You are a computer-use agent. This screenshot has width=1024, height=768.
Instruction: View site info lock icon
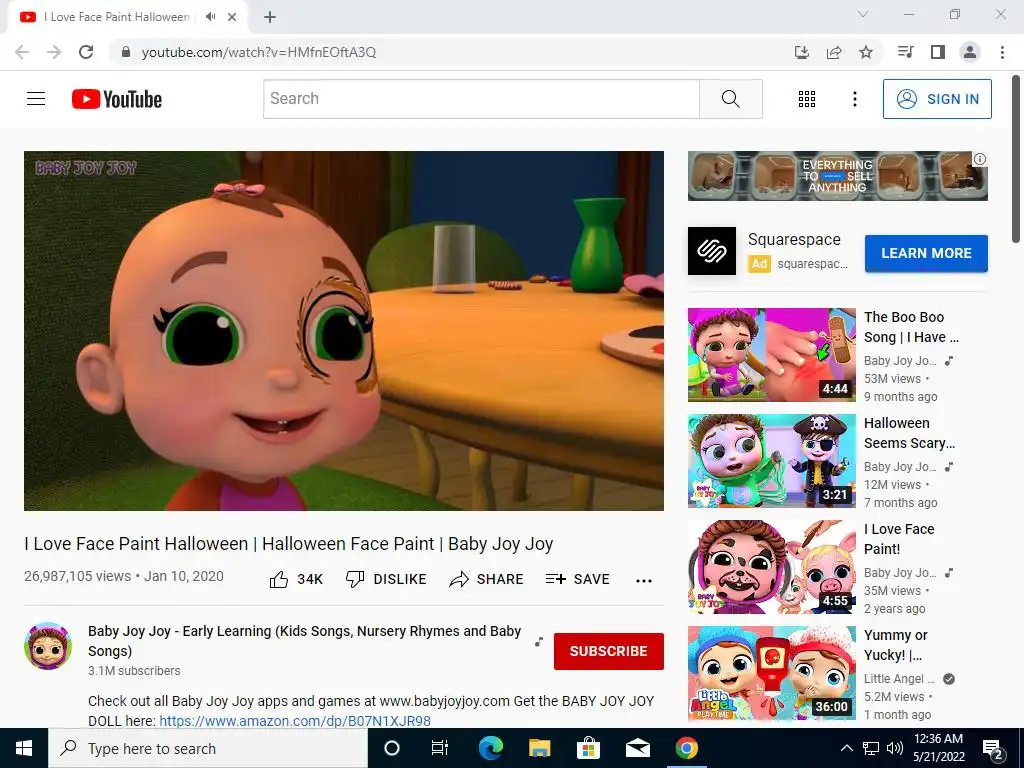(126, 52)
